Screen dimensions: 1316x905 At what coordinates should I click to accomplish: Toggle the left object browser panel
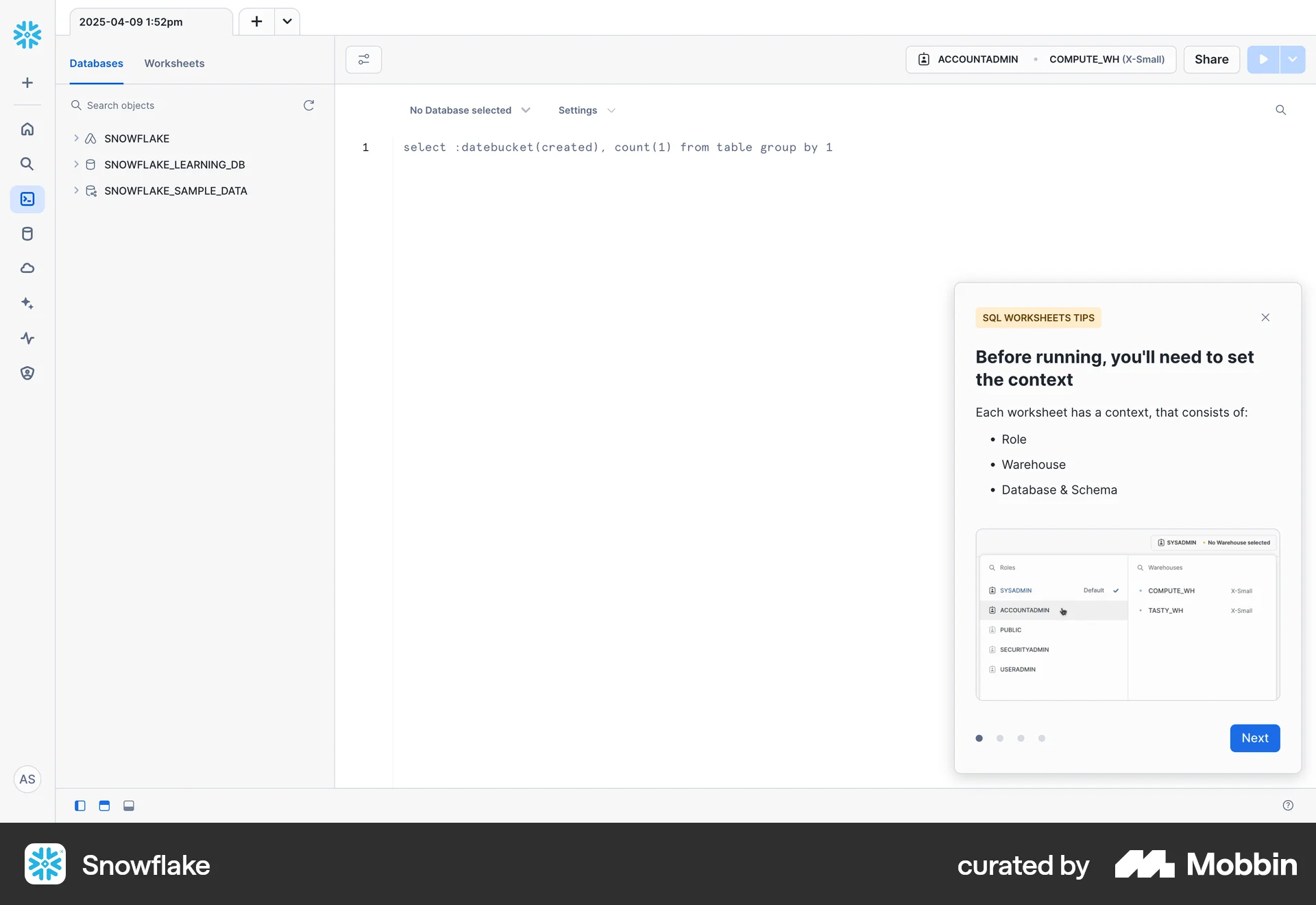pyautogui.click(x=80, y=806)
